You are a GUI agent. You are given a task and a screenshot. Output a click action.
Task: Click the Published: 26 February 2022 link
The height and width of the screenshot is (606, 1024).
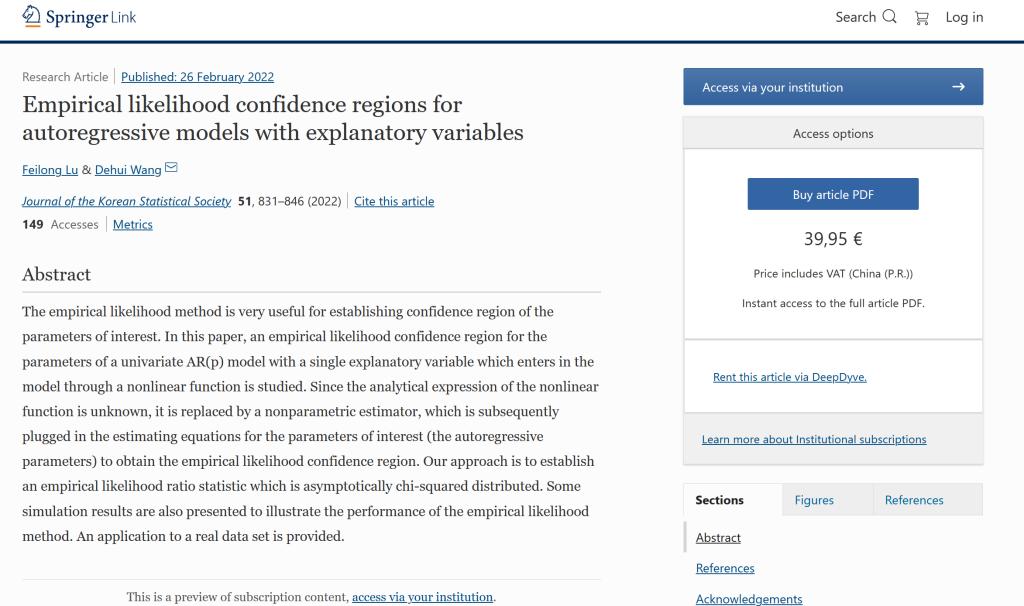click(x=197, y=77)
